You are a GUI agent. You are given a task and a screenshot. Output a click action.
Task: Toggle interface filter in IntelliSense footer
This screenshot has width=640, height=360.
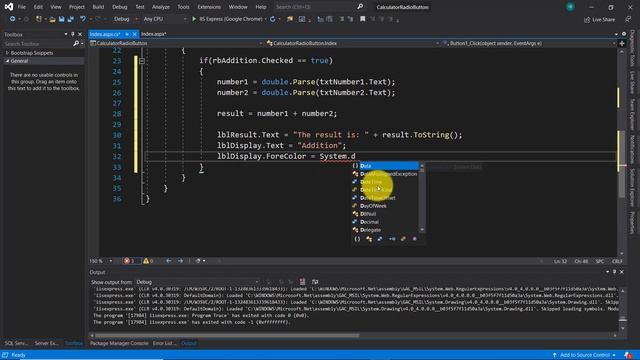click(x=392, y=239)
